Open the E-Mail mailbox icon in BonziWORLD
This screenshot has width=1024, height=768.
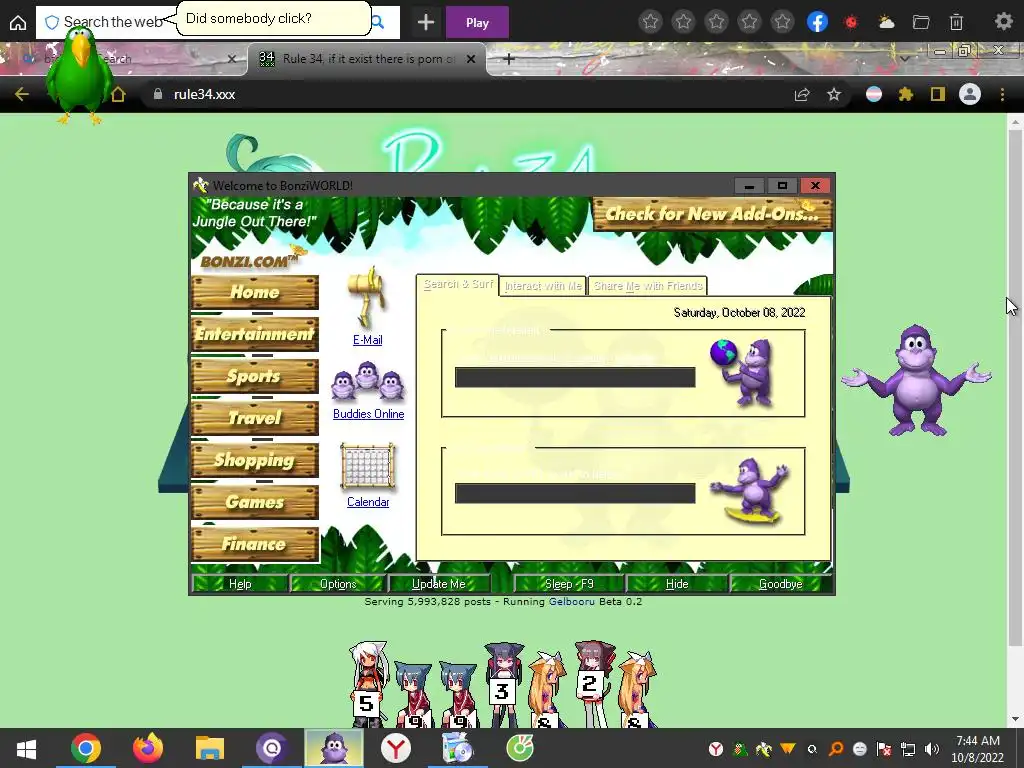(x=367, y=297)
